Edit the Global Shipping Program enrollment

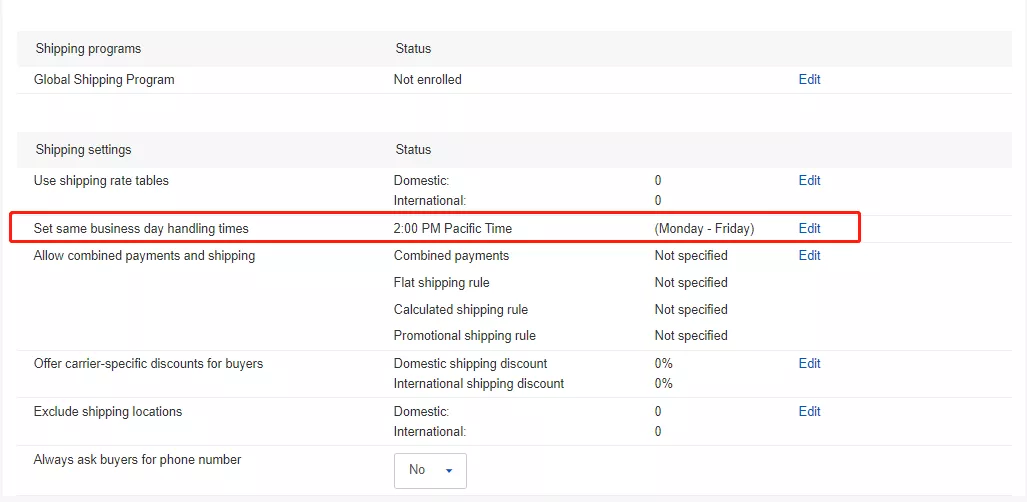pos(809,79)
